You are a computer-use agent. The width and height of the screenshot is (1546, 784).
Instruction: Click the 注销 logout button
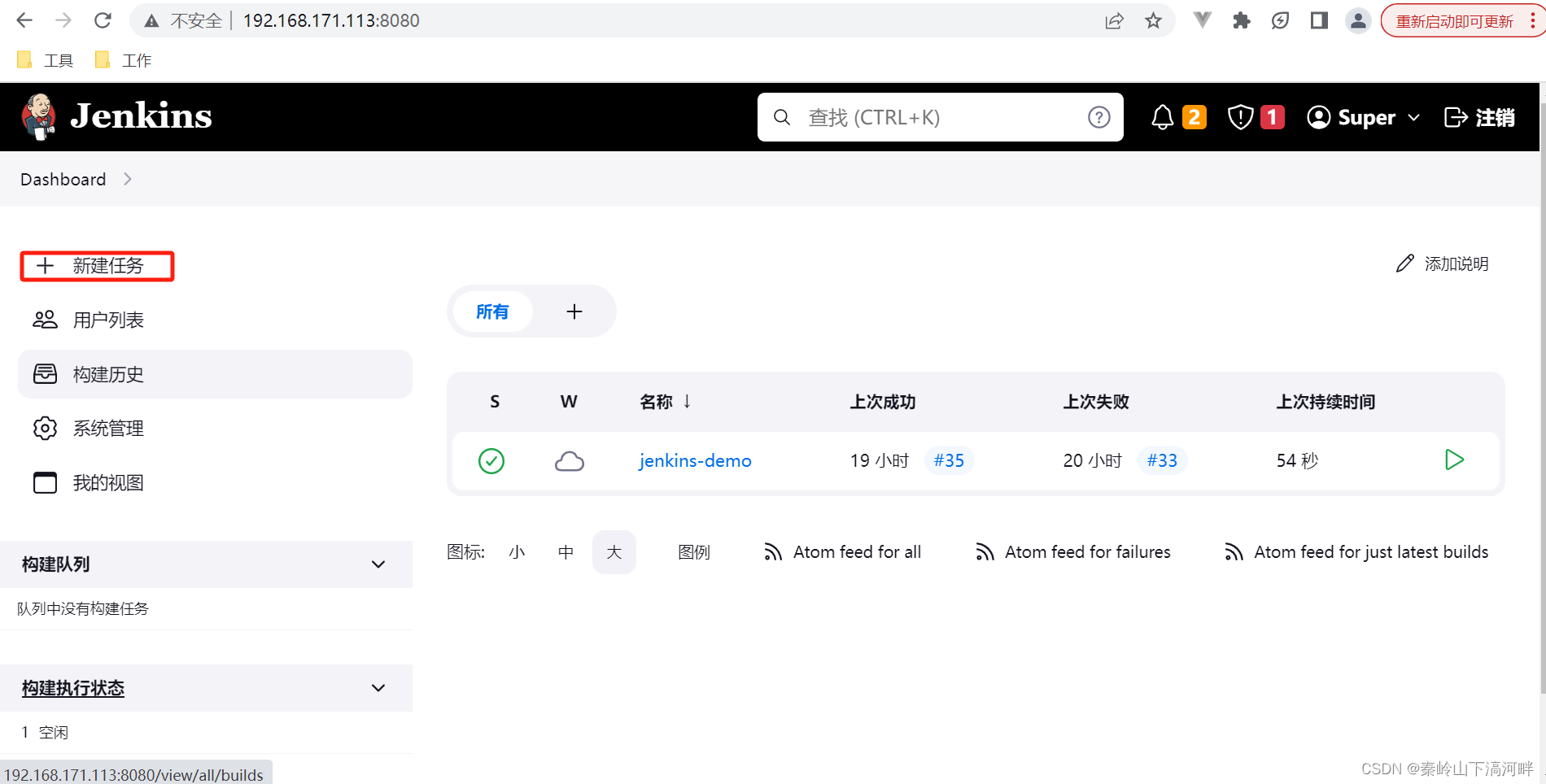point(1479,117)
